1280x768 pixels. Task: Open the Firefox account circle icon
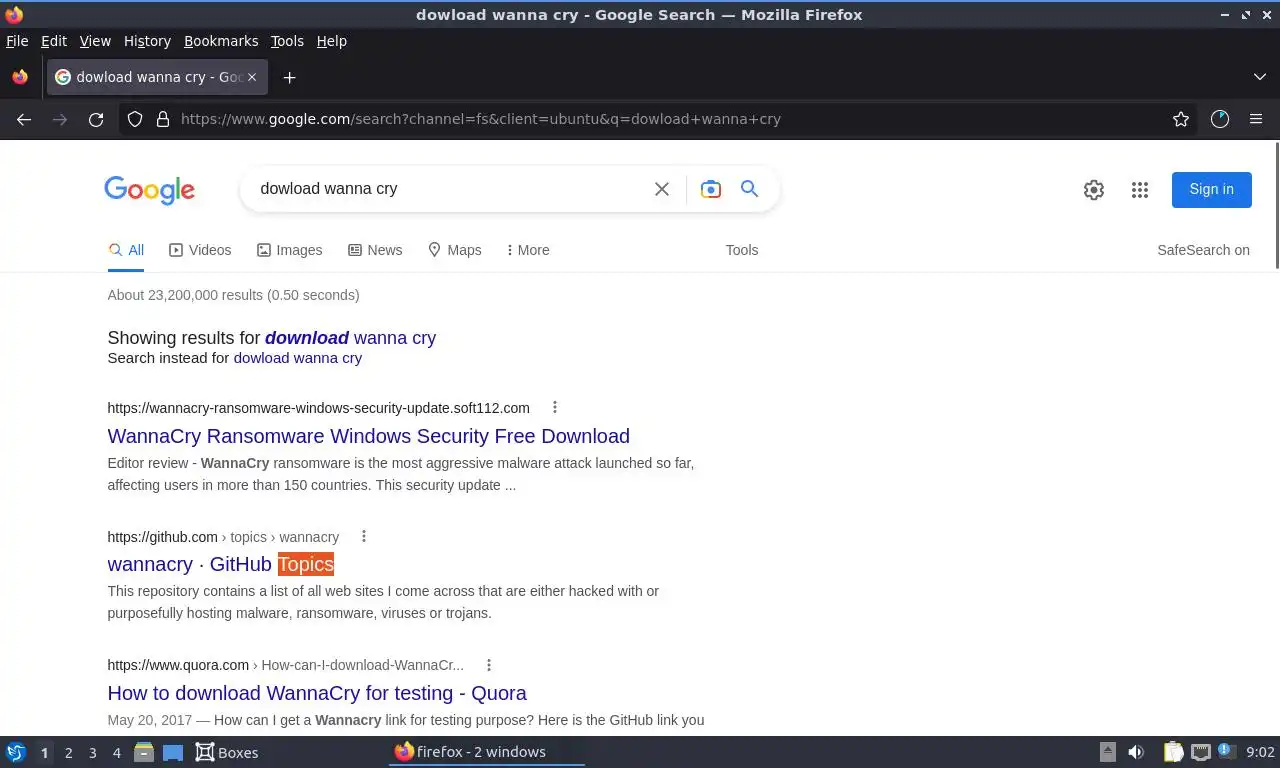[x=1220, y=119]
